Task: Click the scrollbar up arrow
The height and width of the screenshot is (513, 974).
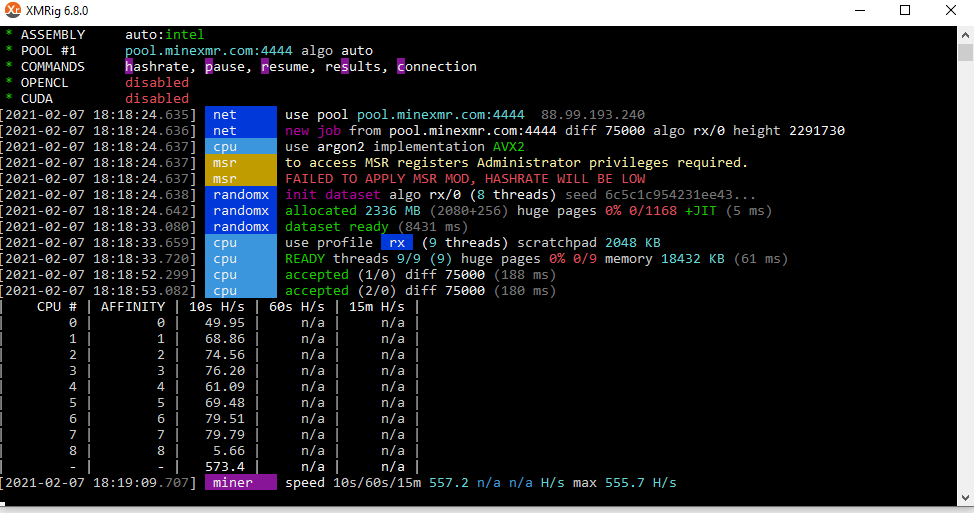Action: (x=965, y=34)
